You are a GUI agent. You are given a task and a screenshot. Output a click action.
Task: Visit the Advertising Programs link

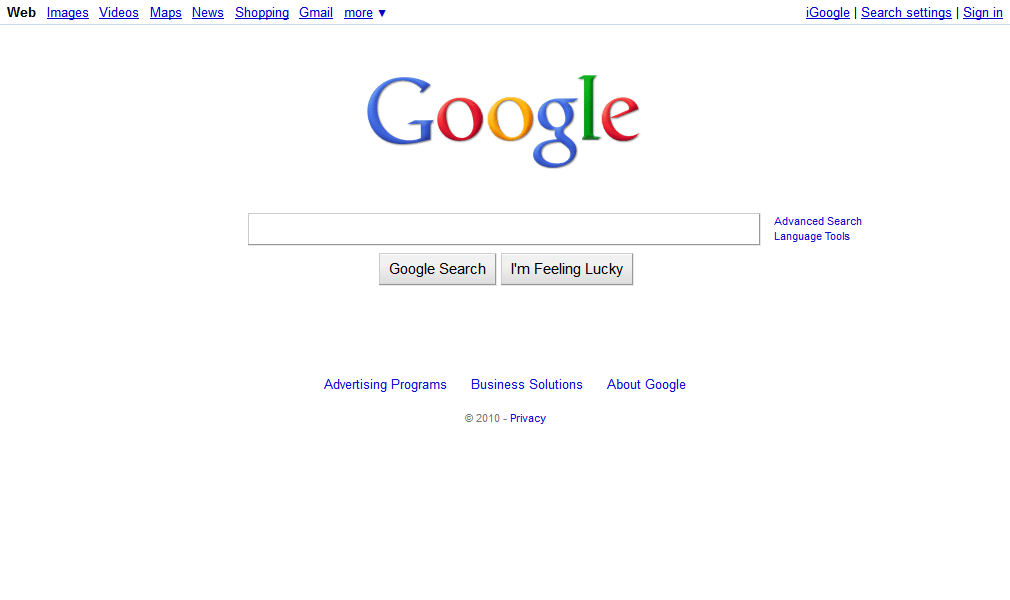385,385
